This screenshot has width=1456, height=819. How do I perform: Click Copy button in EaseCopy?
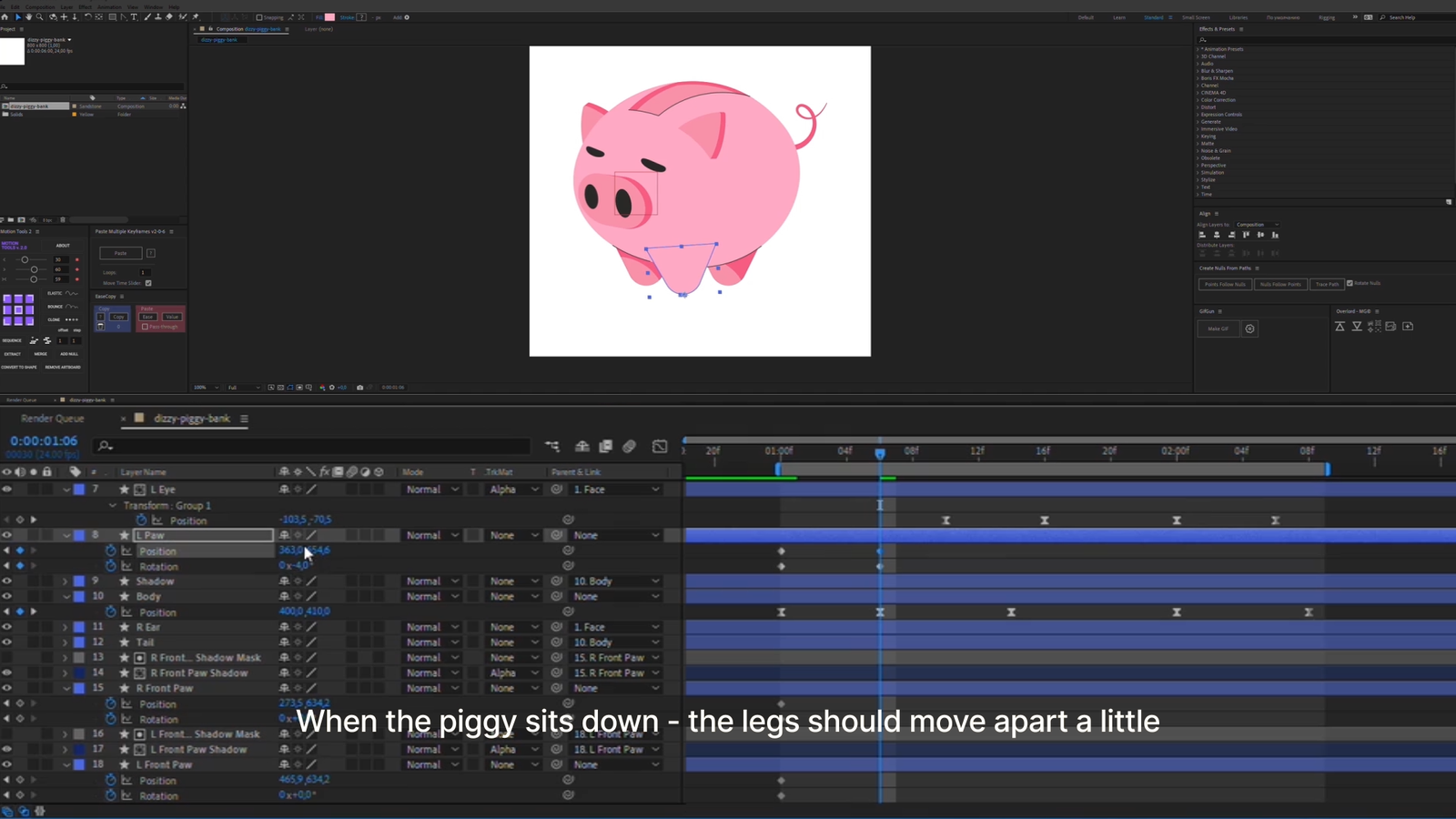118,317
